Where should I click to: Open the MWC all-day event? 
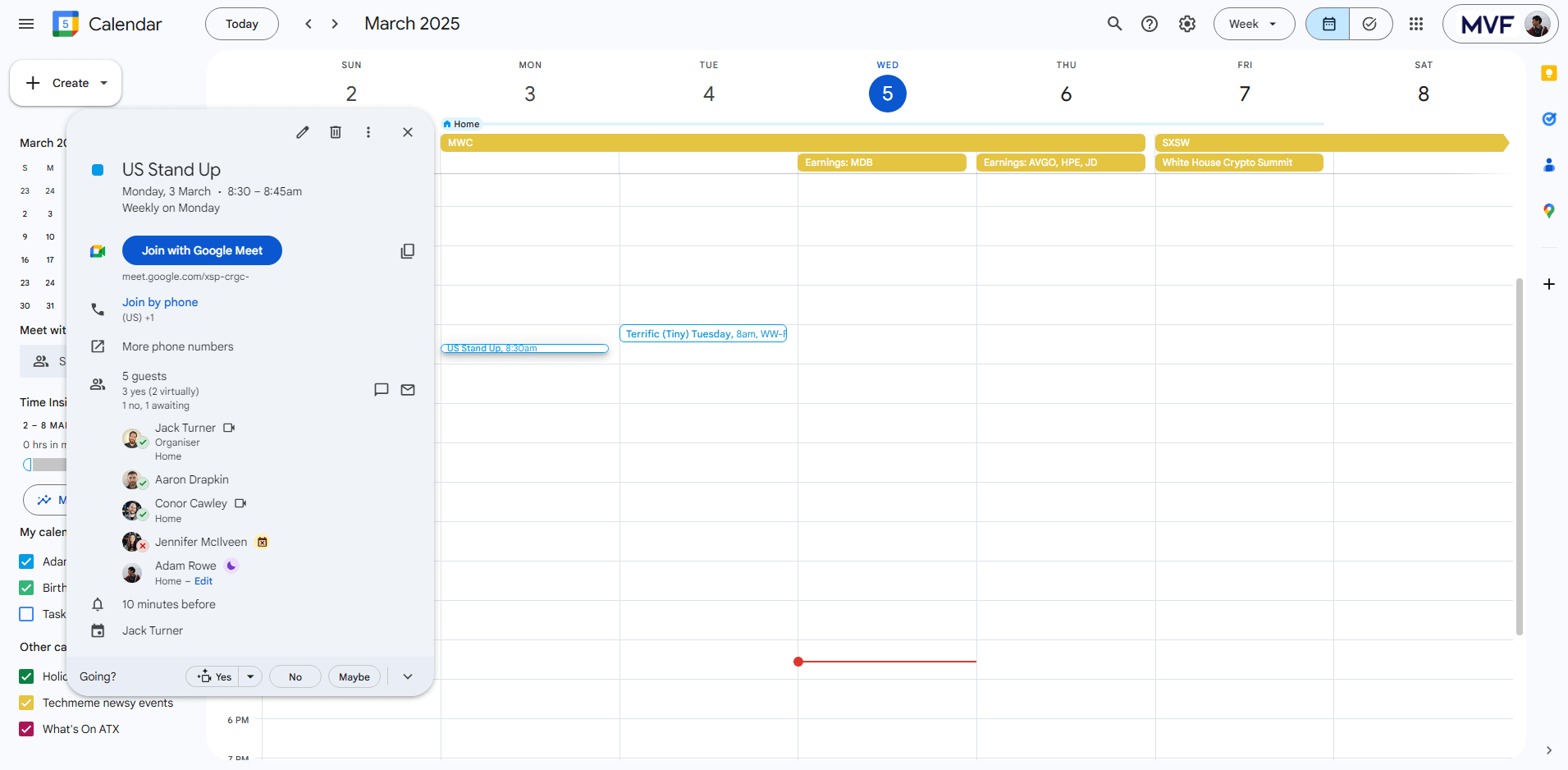793,143
